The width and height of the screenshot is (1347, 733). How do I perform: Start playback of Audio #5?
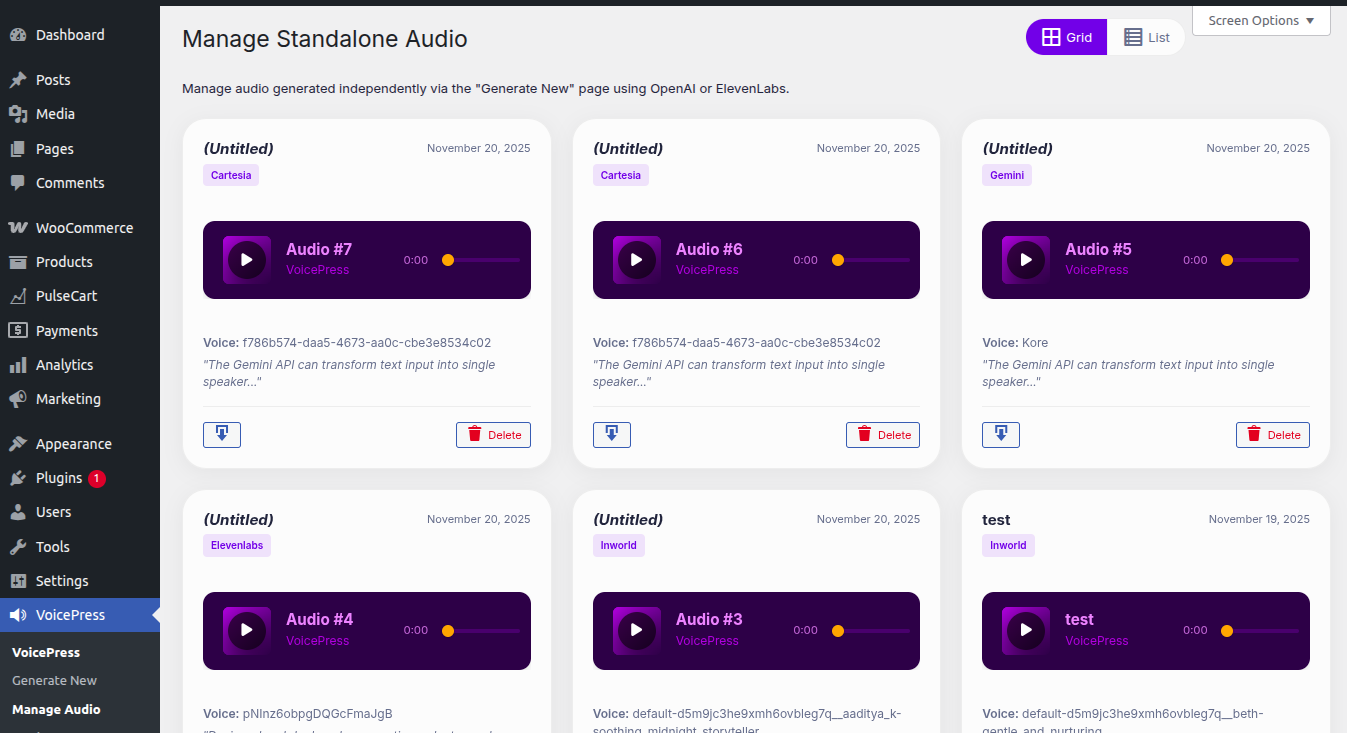[1026, 260]
